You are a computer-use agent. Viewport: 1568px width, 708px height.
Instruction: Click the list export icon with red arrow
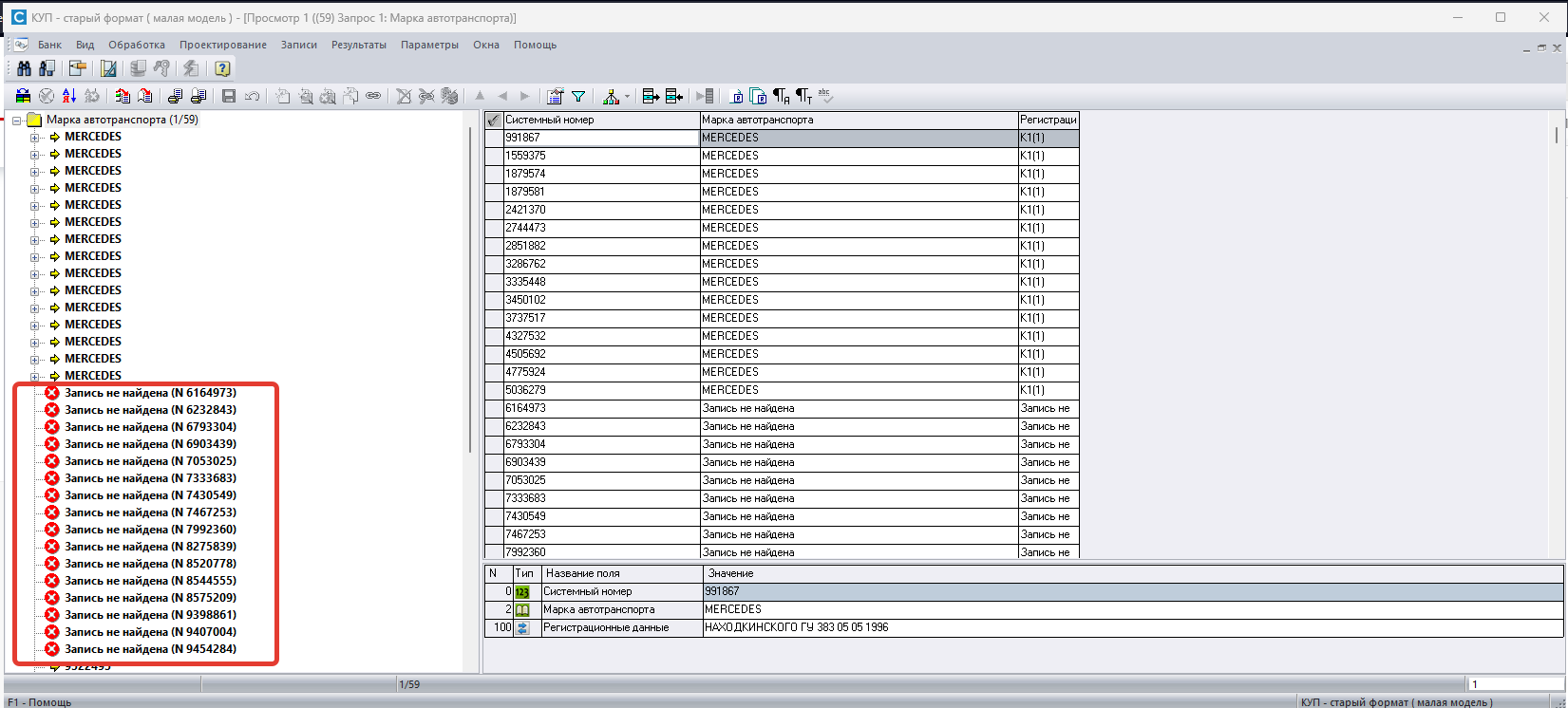[x=123, y=96]
